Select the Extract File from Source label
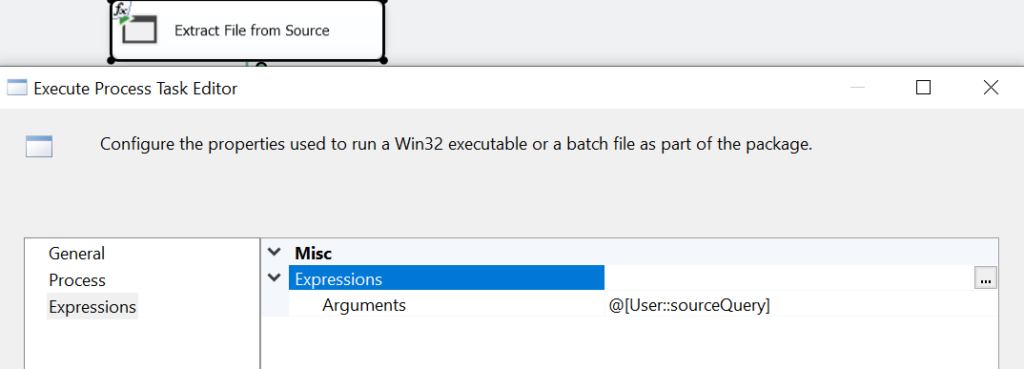 pyautogui.click(x=252, y=31)
